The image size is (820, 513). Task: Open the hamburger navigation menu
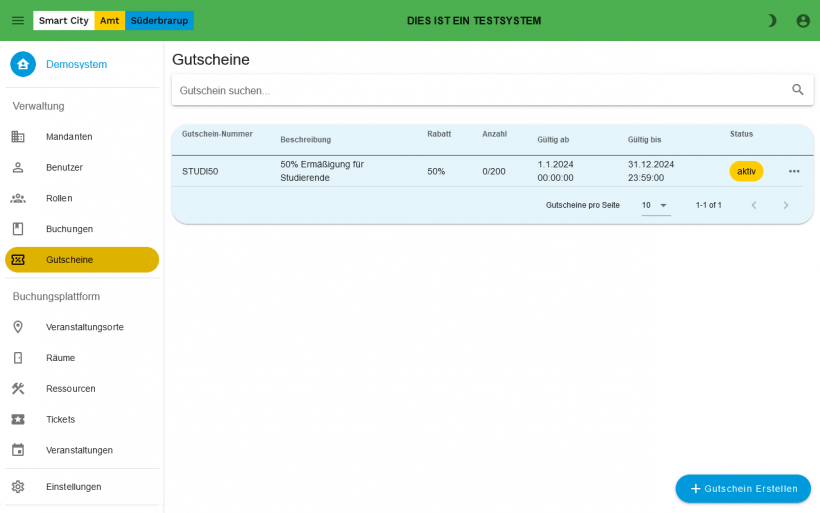(18, 20)
